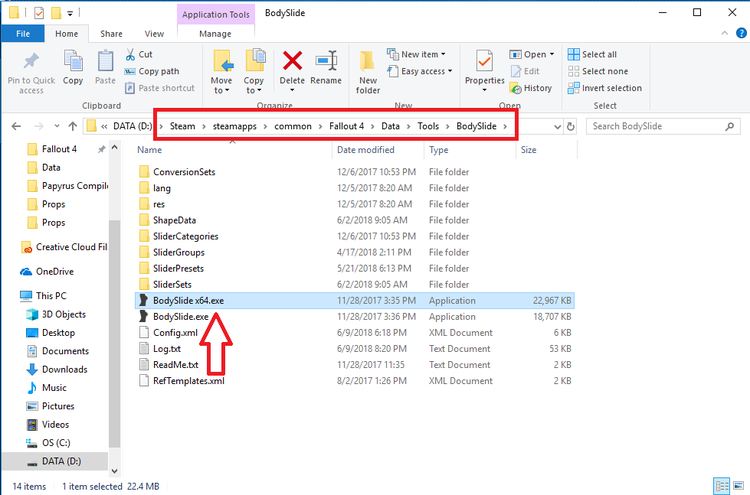Click the search magnifier icon
The height and width of the screenshot is (495, 750).
[729, 126]
